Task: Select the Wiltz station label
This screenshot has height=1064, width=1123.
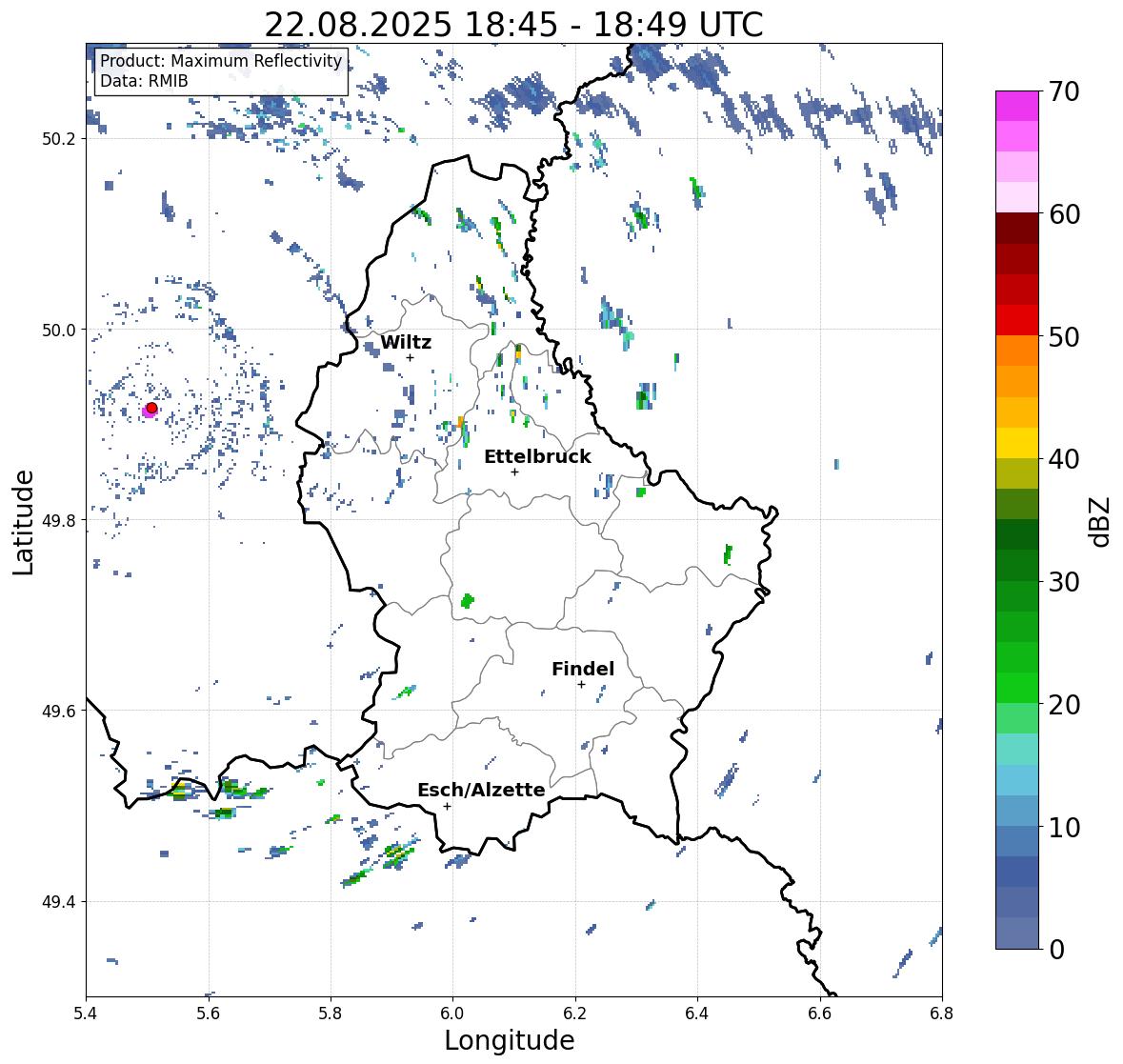Action: click(406, 342)
